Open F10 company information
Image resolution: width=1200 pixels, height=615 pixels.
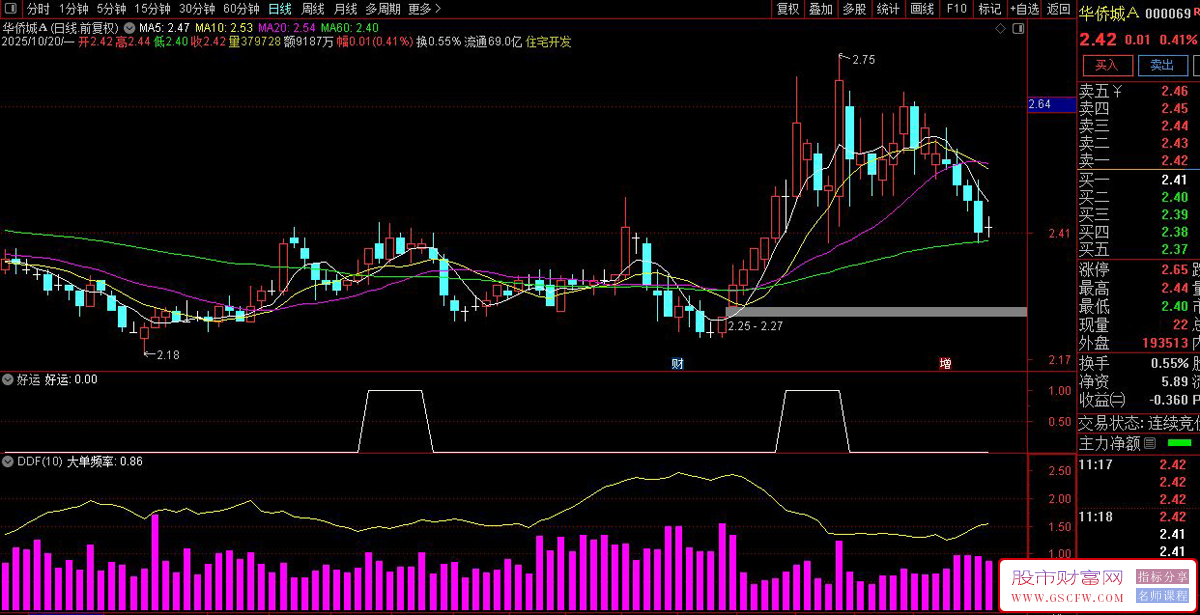pyautogui.click(x=956, y=9)
